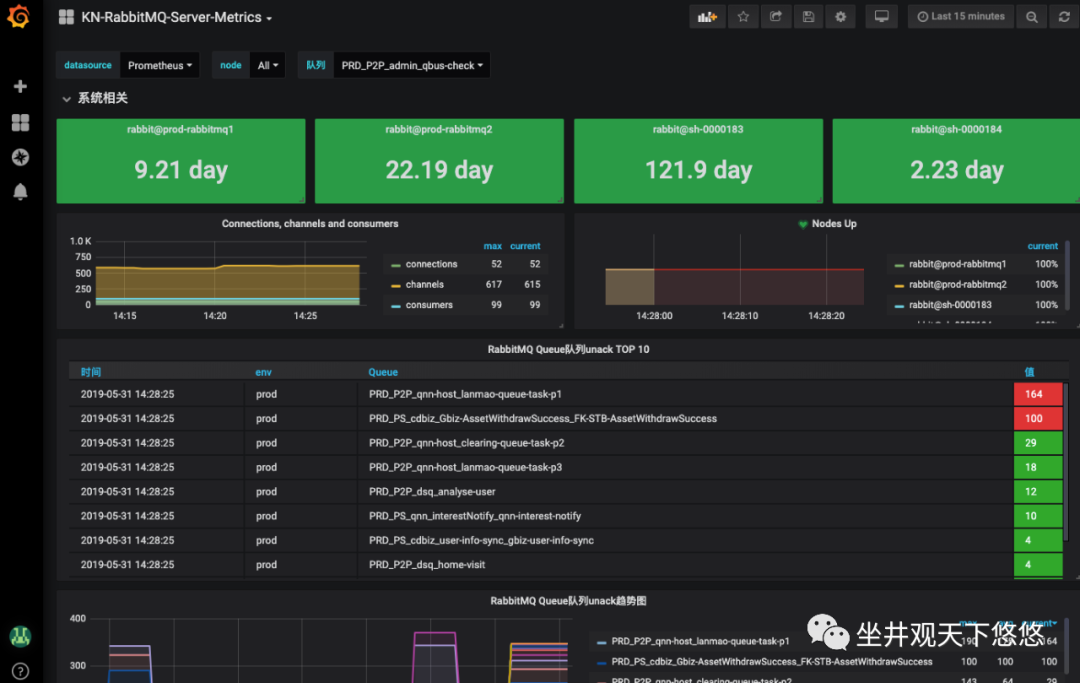Open the node All dropdown
The image size is (1080, 683).
[x=265, y=64]
